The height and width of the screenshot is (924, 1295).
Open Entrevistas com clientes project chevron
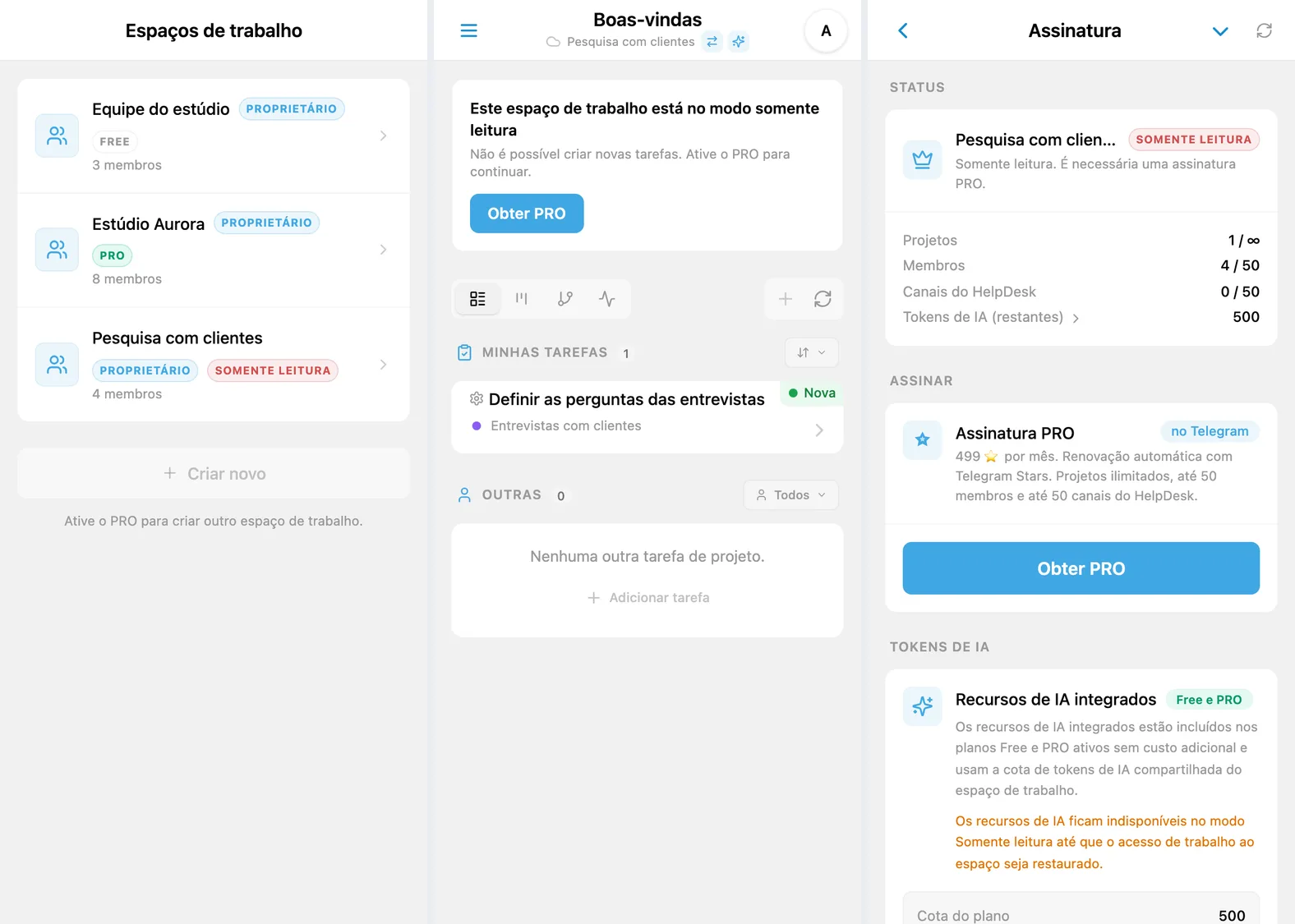click(819, 430)
